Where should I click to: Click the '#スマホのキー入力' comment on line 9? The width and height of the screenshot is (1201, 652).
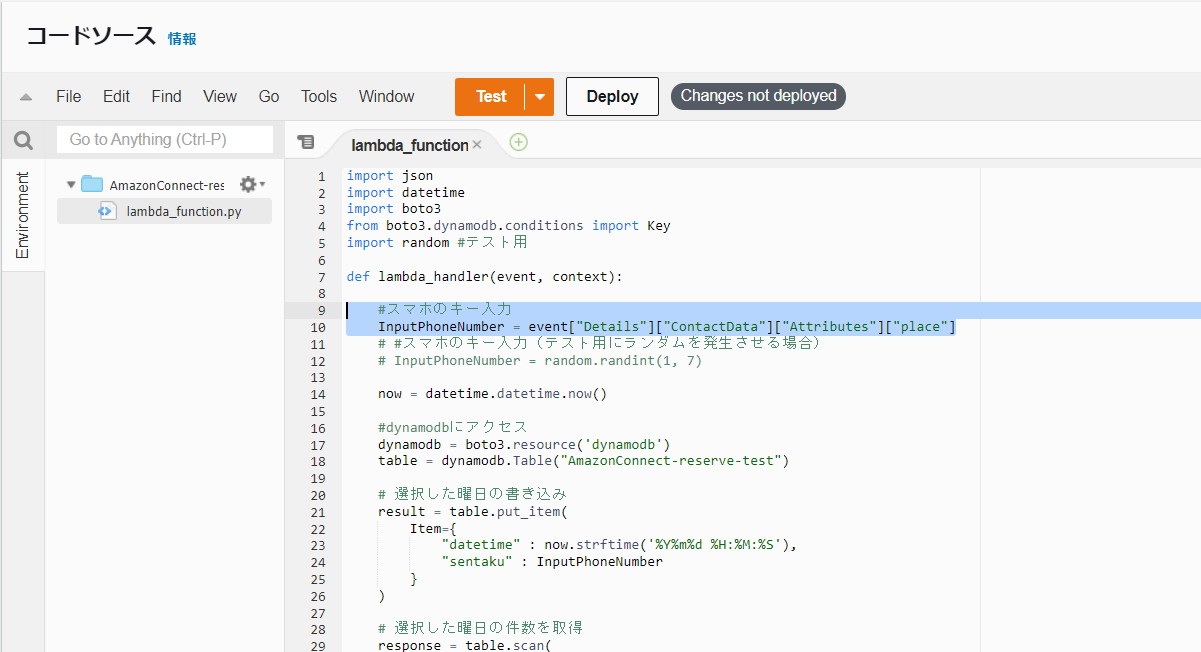[445, 310]
